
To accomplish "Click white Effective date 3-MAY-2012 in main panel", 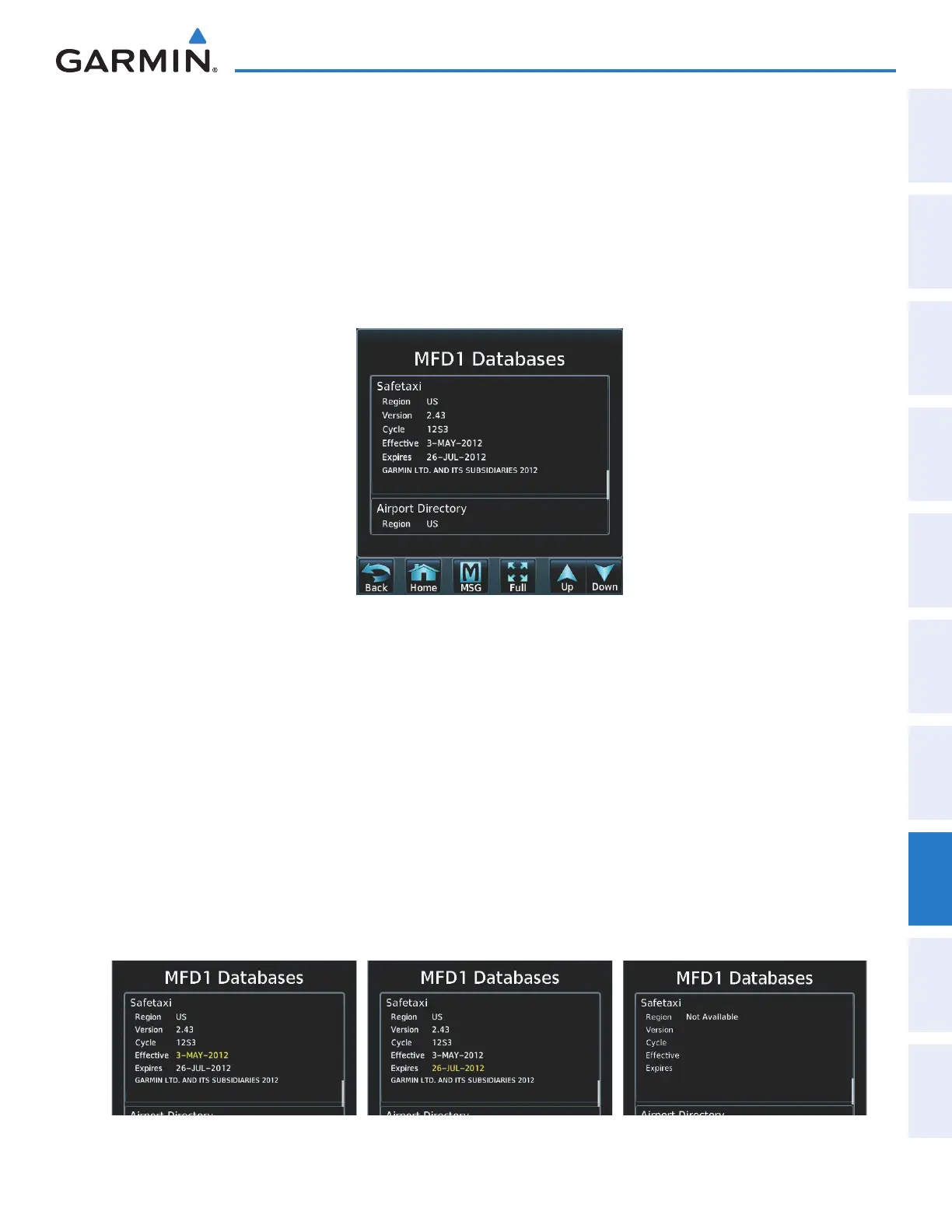I will 454,443.
